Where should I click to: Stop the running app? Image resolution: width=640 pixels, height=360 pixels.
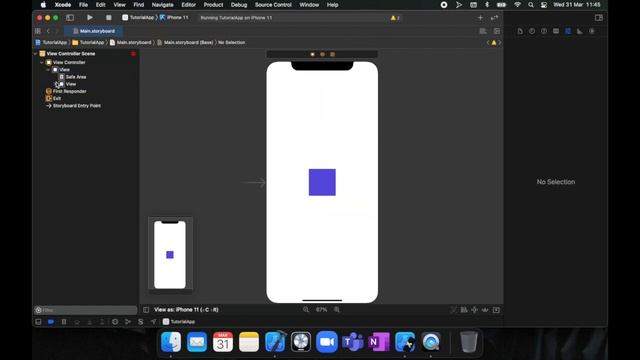click(109, 18)
